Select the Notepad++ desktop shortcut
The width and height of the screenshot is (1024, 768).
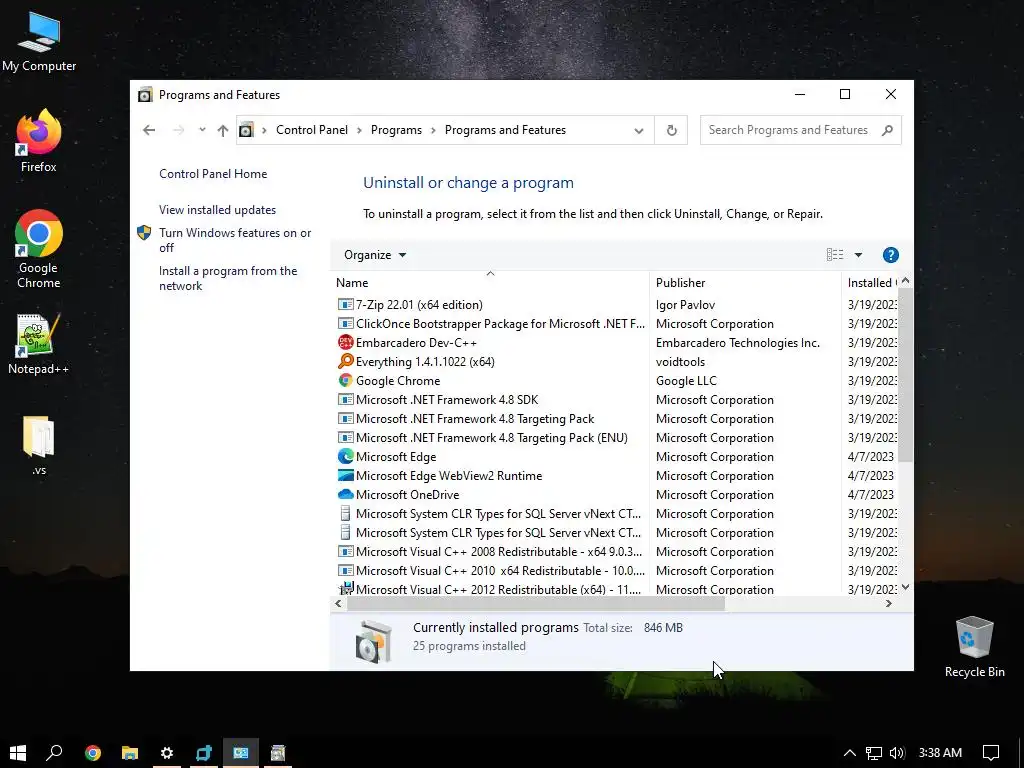(x=39, y=344)
